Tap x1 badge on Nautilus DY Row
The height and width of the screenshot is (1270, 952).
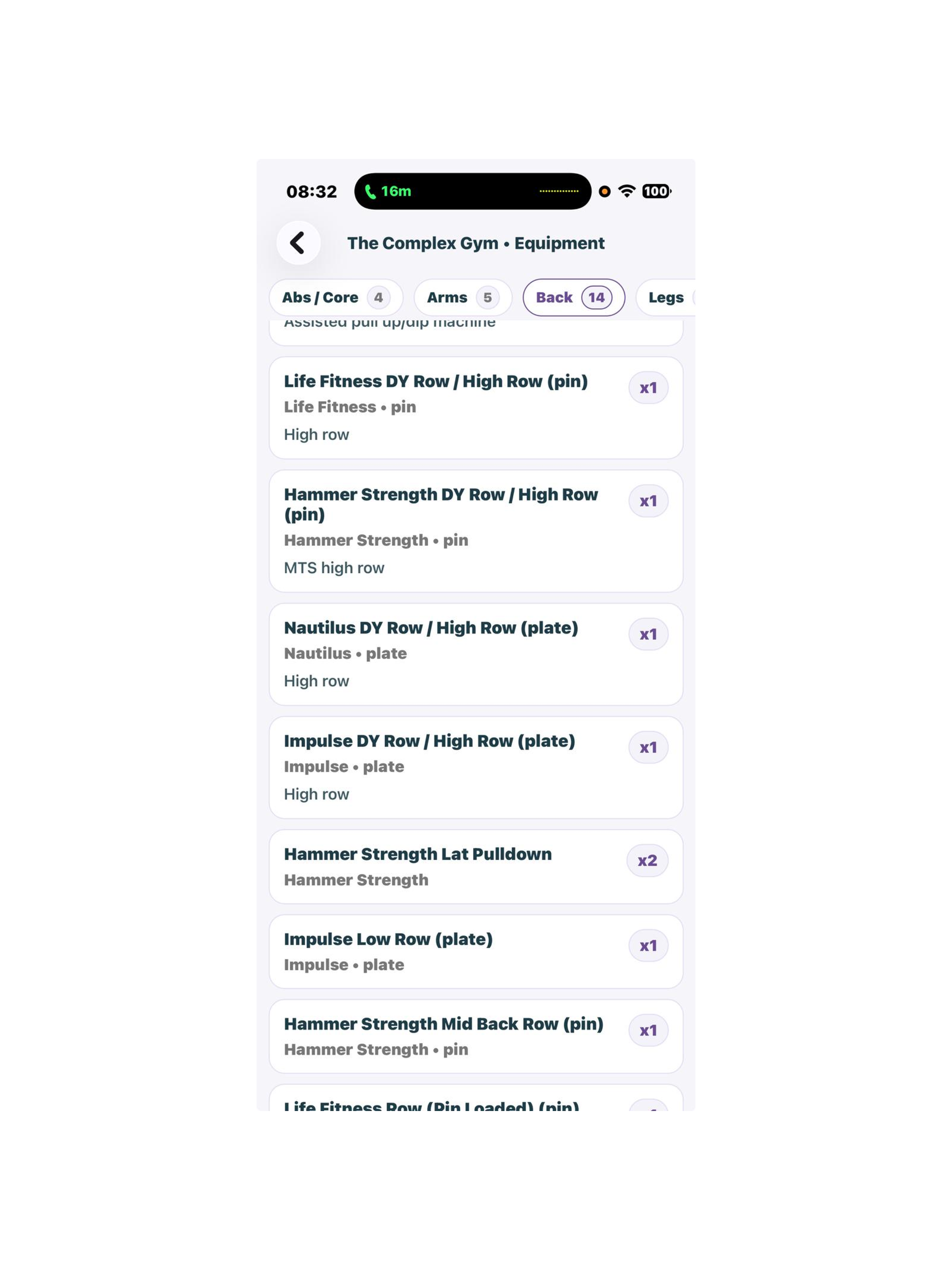coord(648,635)
